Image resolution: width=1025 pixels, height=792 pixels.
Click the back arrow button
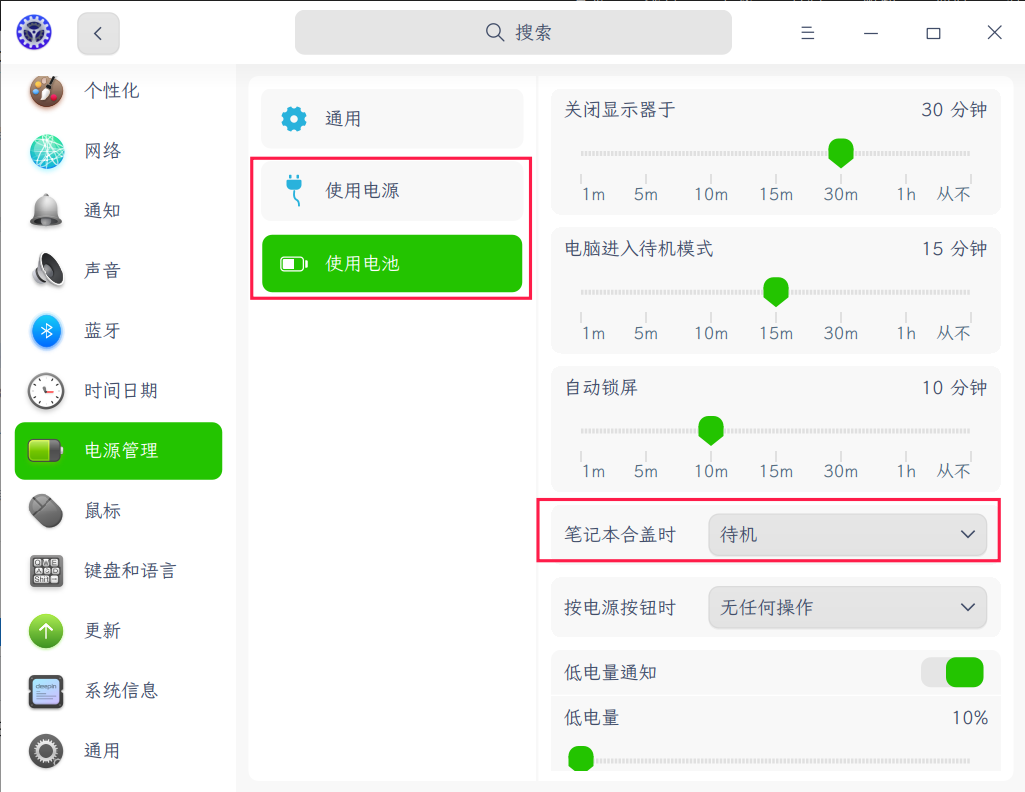point(97,32)
